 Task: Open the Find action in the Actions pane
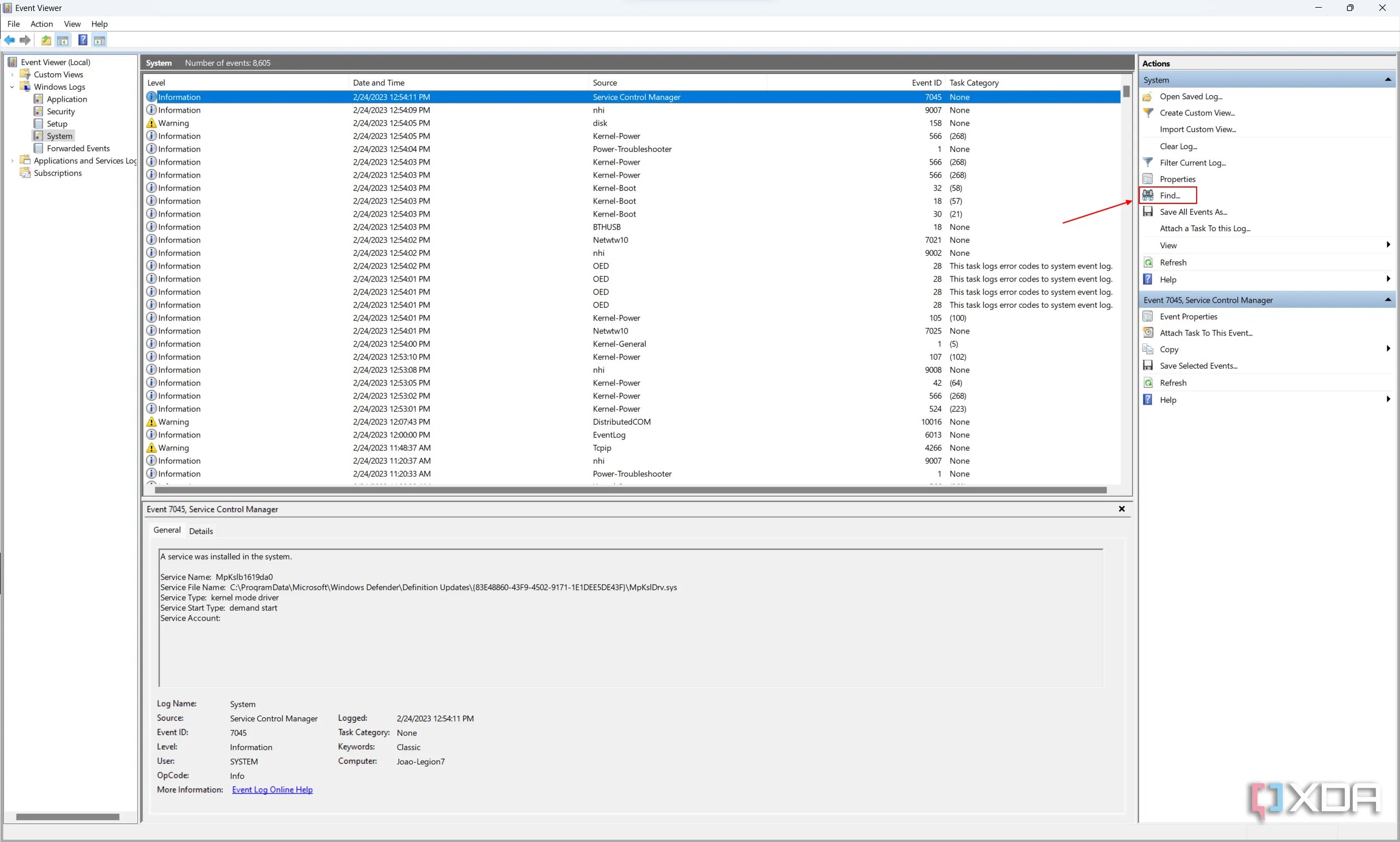pyautogui.click(x=1171, y=195)
